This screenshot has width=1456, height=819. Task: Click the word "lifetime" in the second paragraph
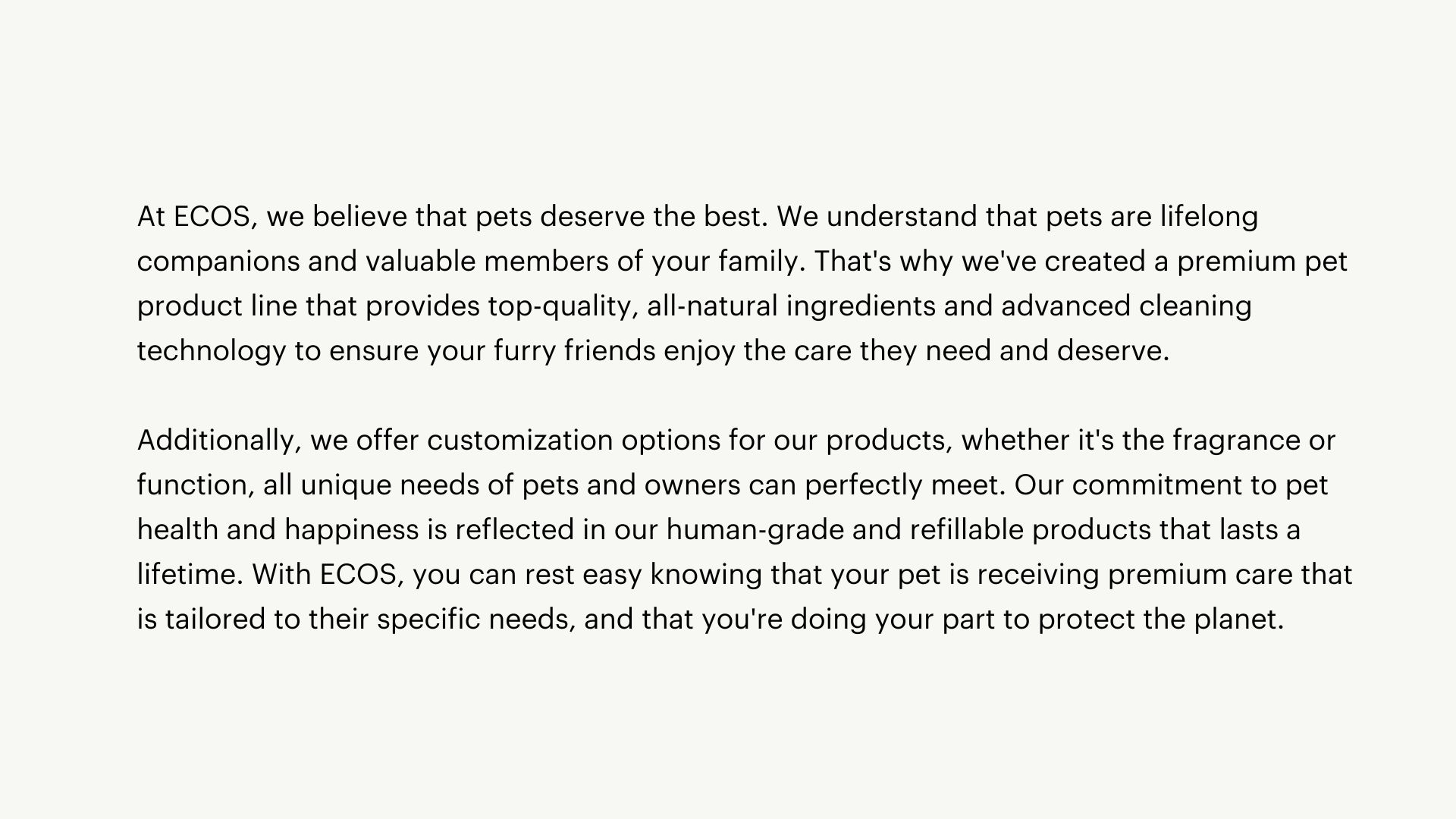(190, 575)
